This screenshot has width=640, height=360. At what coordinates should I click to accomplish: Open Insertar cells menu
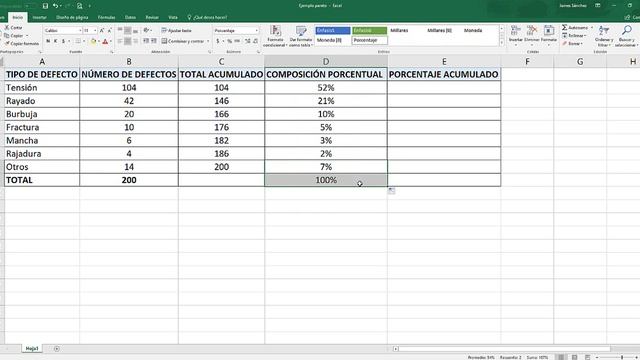pyautogui.click(x=516, y=36)
